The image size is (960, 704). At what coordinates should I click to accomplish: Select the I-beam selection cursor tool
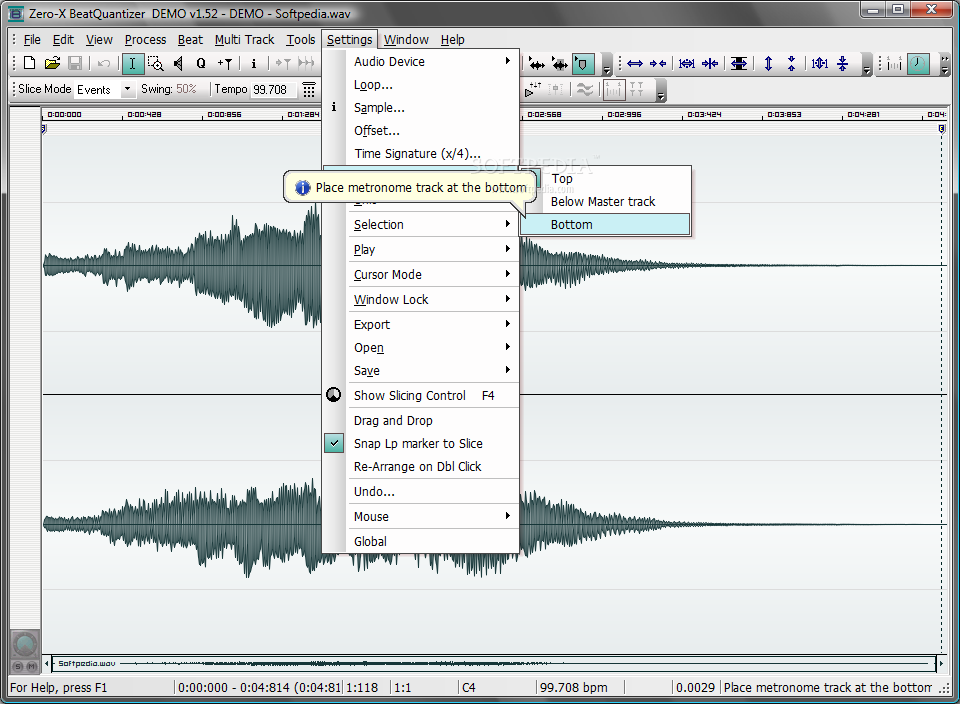pos(132,63)
